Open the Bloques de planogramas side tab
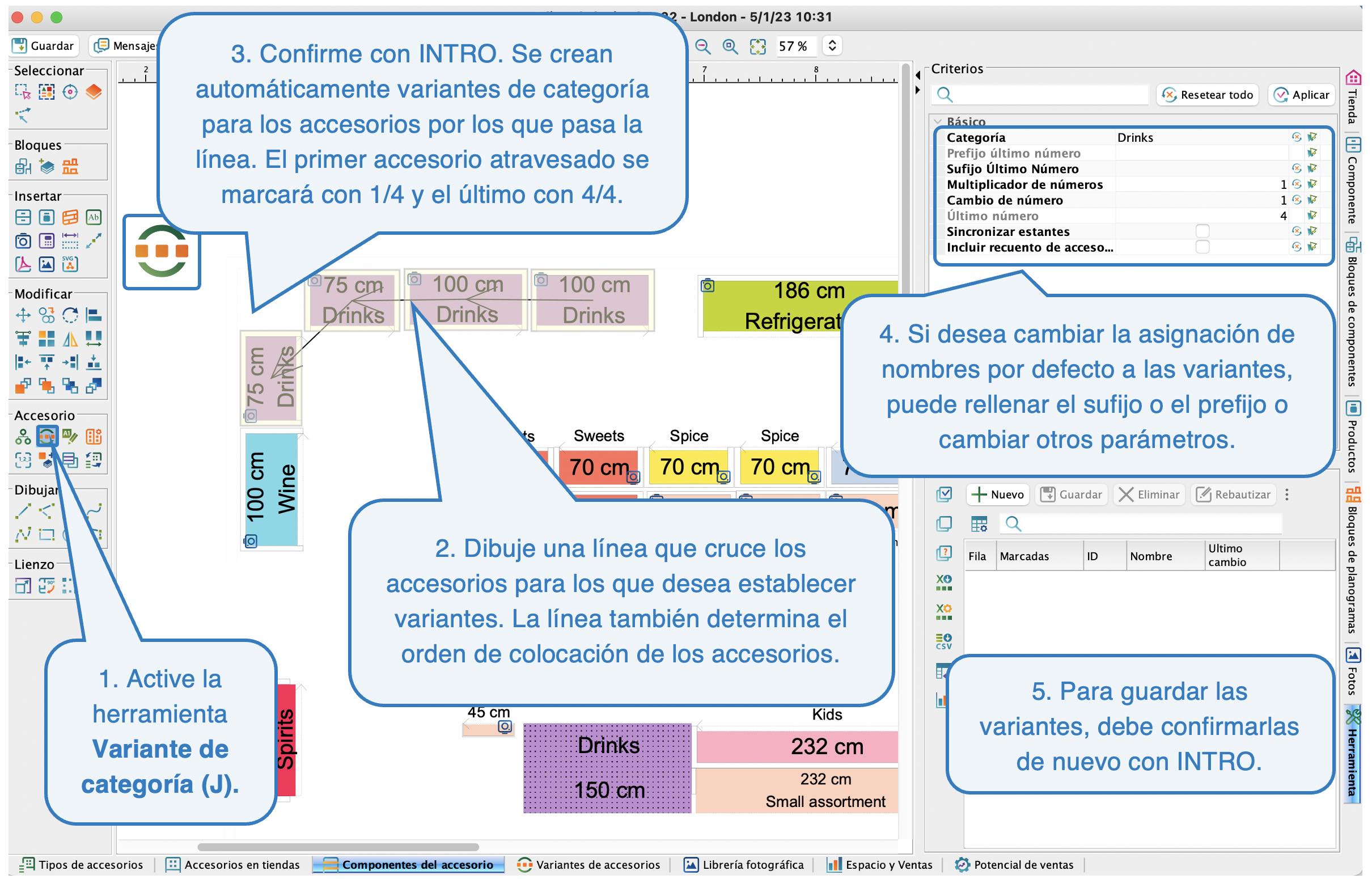 (x=1353, y=559)
